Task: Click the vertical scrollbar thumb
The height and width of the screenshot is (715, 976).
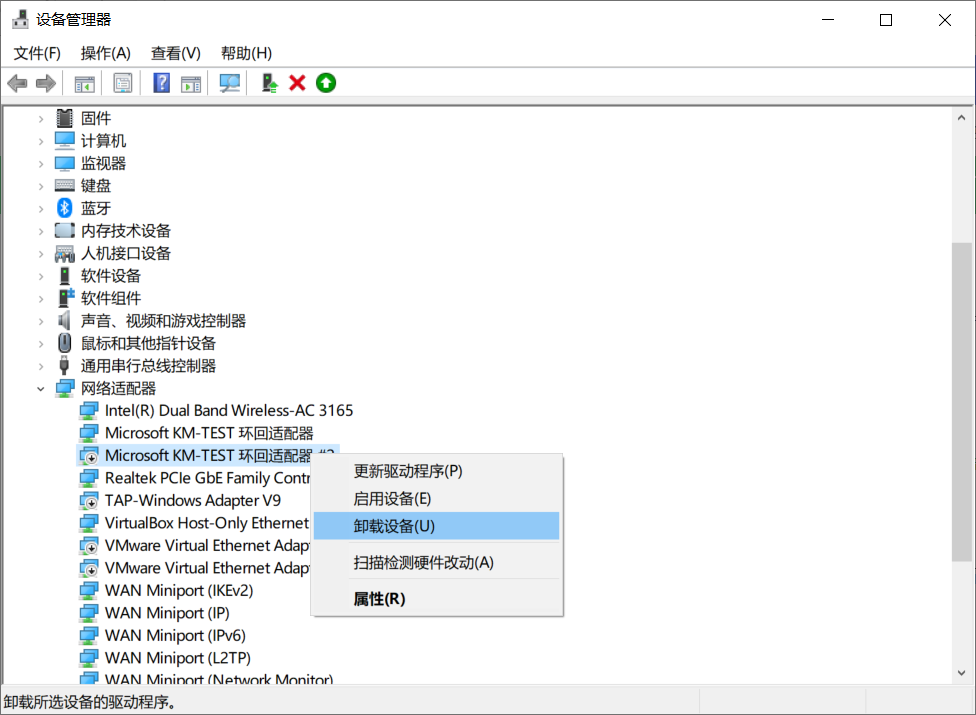Action: [x=962, y=402]
